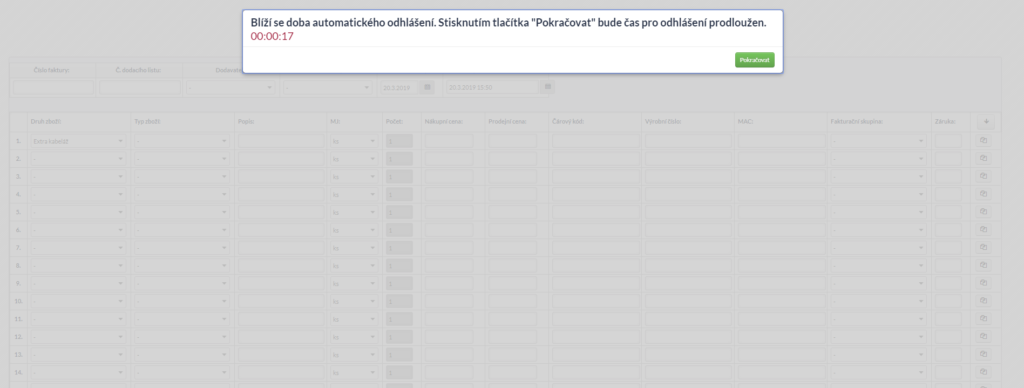Click the Nákupní cena column header
This screenshot has height=388, width=1024.
click(x=444, y=121)
